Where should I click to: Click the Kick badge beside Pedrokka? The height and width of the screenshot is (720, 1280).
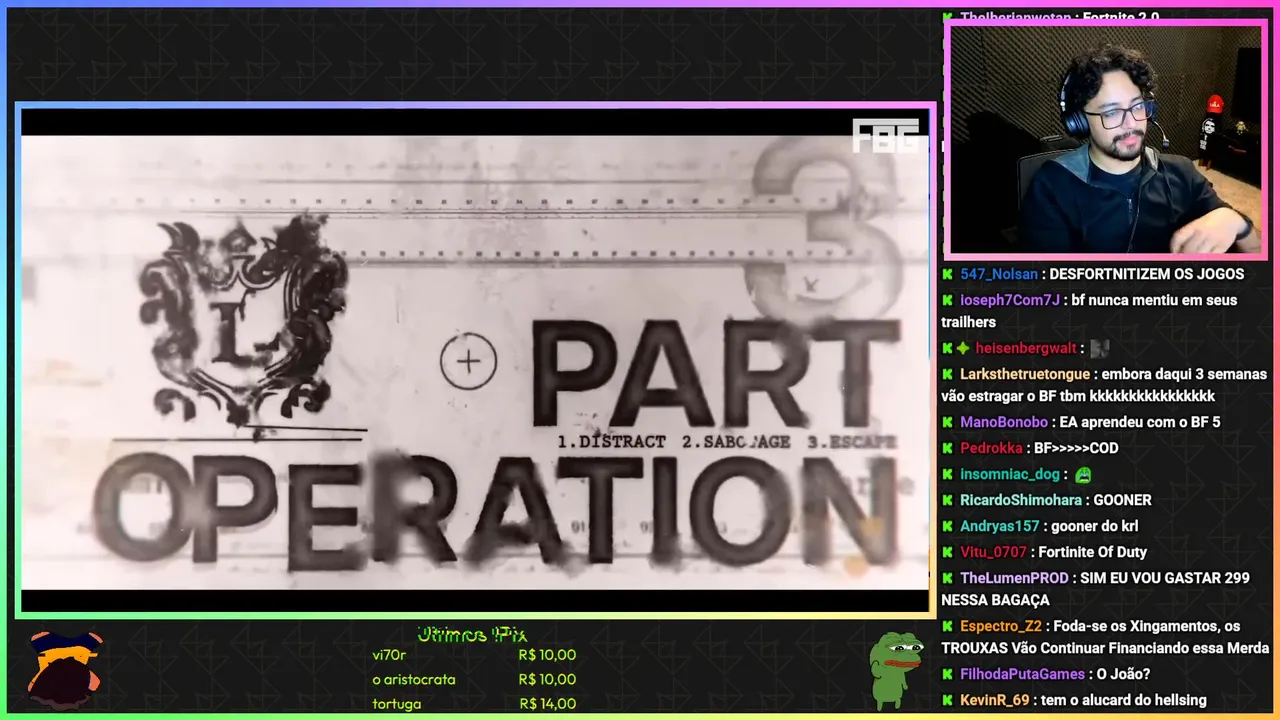pyautogui.click(x=947, y=448)
